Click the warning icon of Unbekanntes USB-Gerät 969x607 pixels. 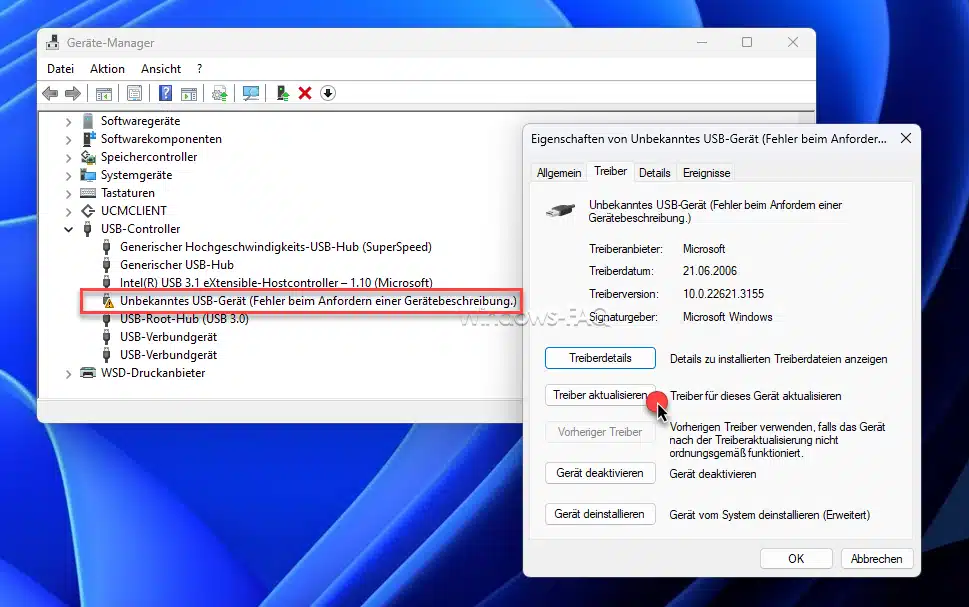point(108,301)
